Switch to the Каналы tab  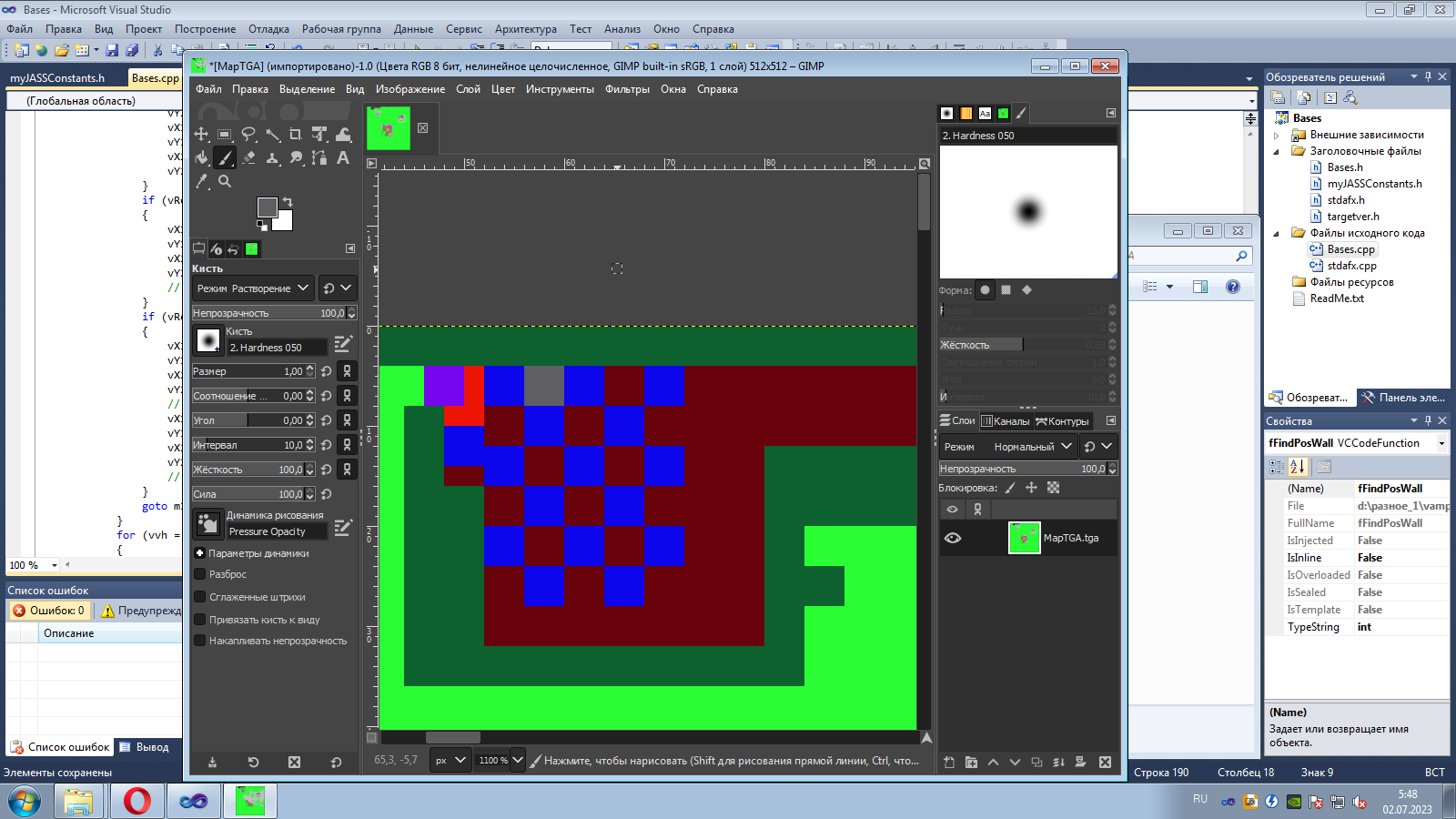click(x=1006, y=421)
